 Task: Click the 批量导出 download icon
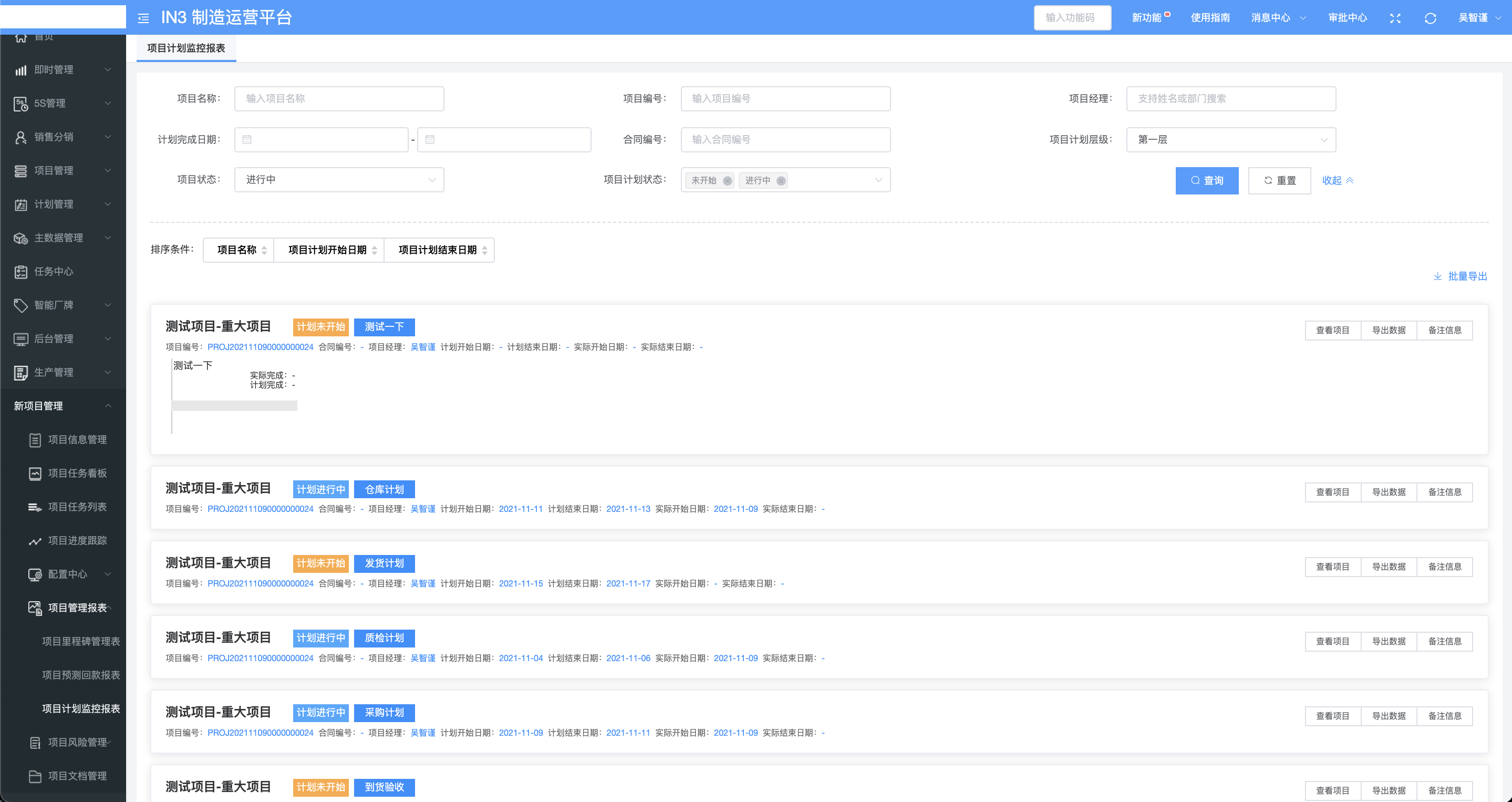tap(1437, 276)
